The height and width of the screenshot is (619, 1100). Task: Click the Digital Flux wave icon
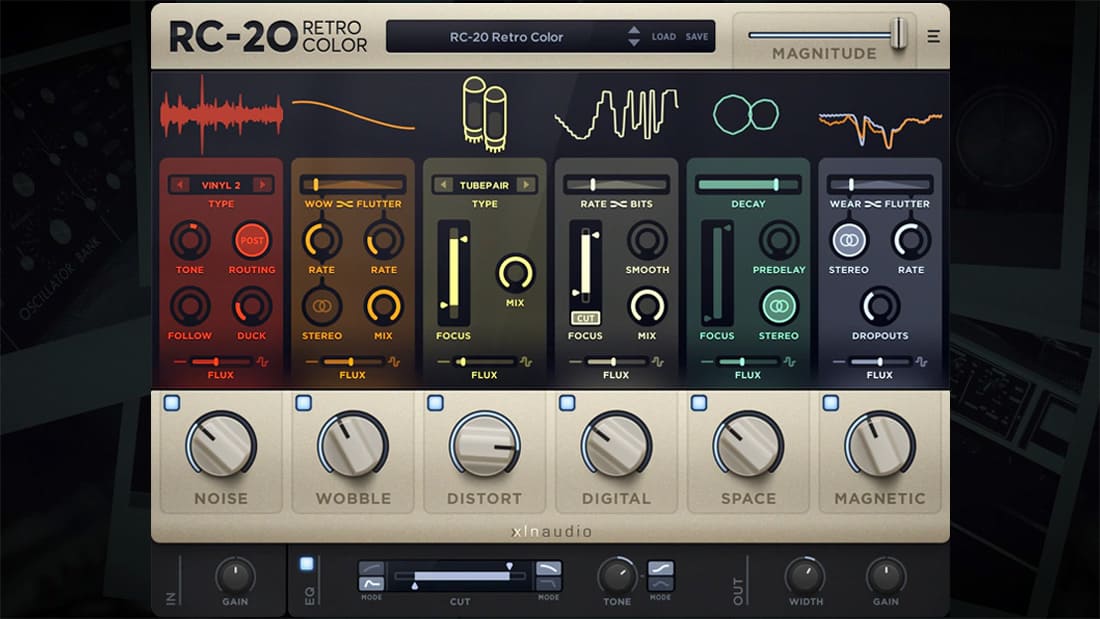coord(657,362)
